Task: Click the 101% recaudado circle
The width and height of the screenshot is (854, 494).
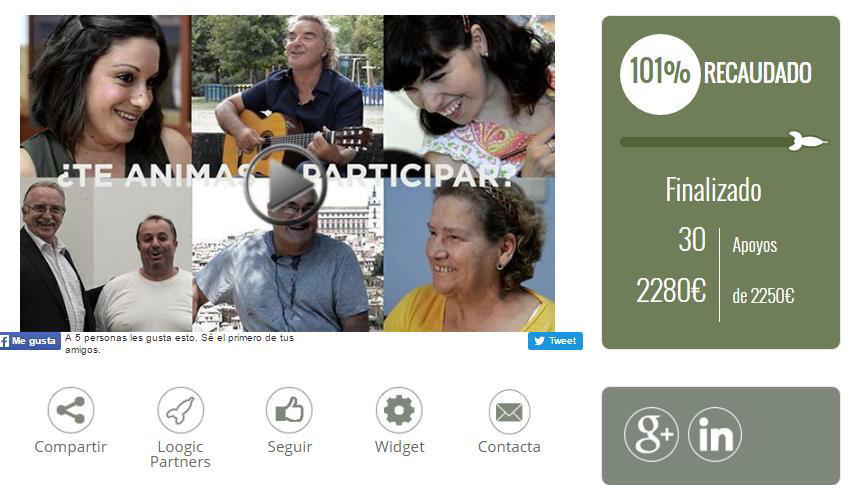Action: click(660, 74)
